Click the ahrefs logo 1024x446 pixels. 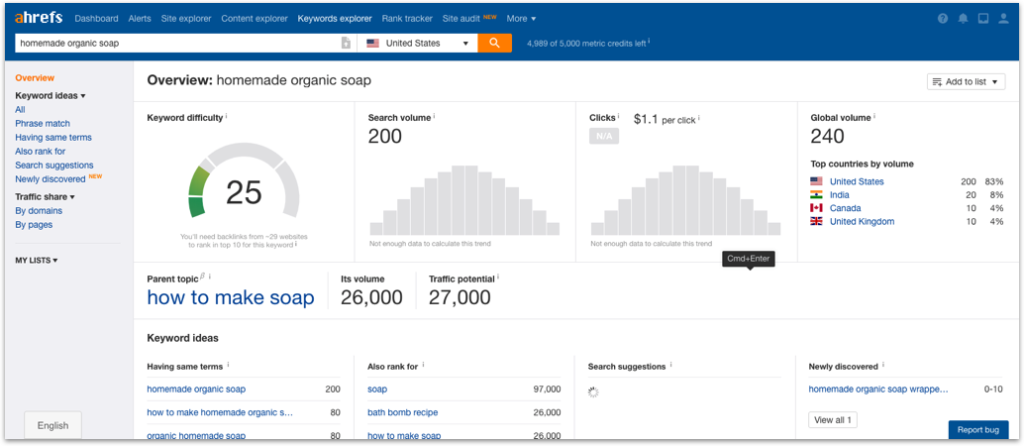tap(39, 18)
